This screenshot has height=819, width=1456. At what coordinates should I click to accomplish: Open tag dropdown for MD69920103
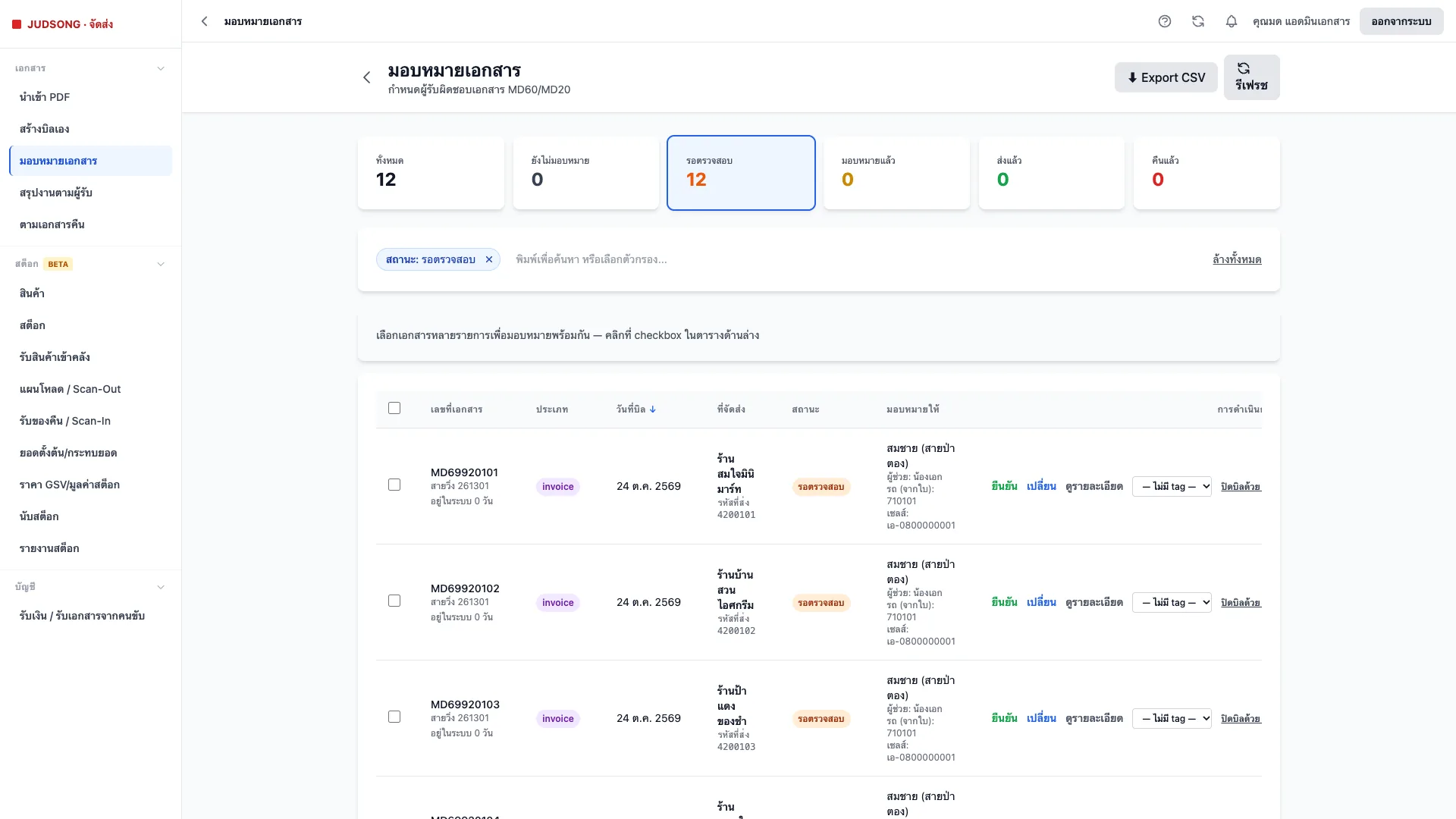tap(1172, 718)
